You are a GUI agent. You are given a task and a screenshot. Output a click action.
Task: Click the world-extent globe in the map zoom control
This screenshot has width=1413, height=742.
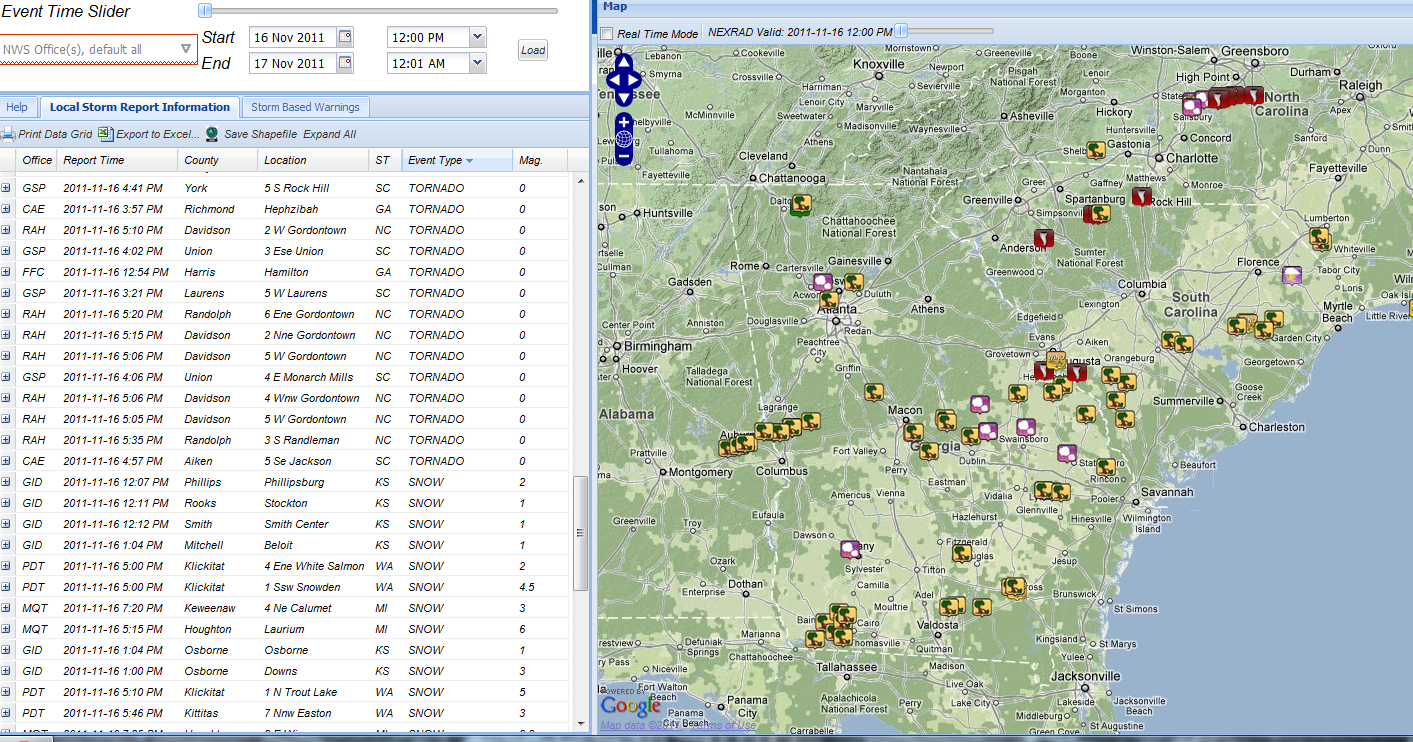coord(624,139)
